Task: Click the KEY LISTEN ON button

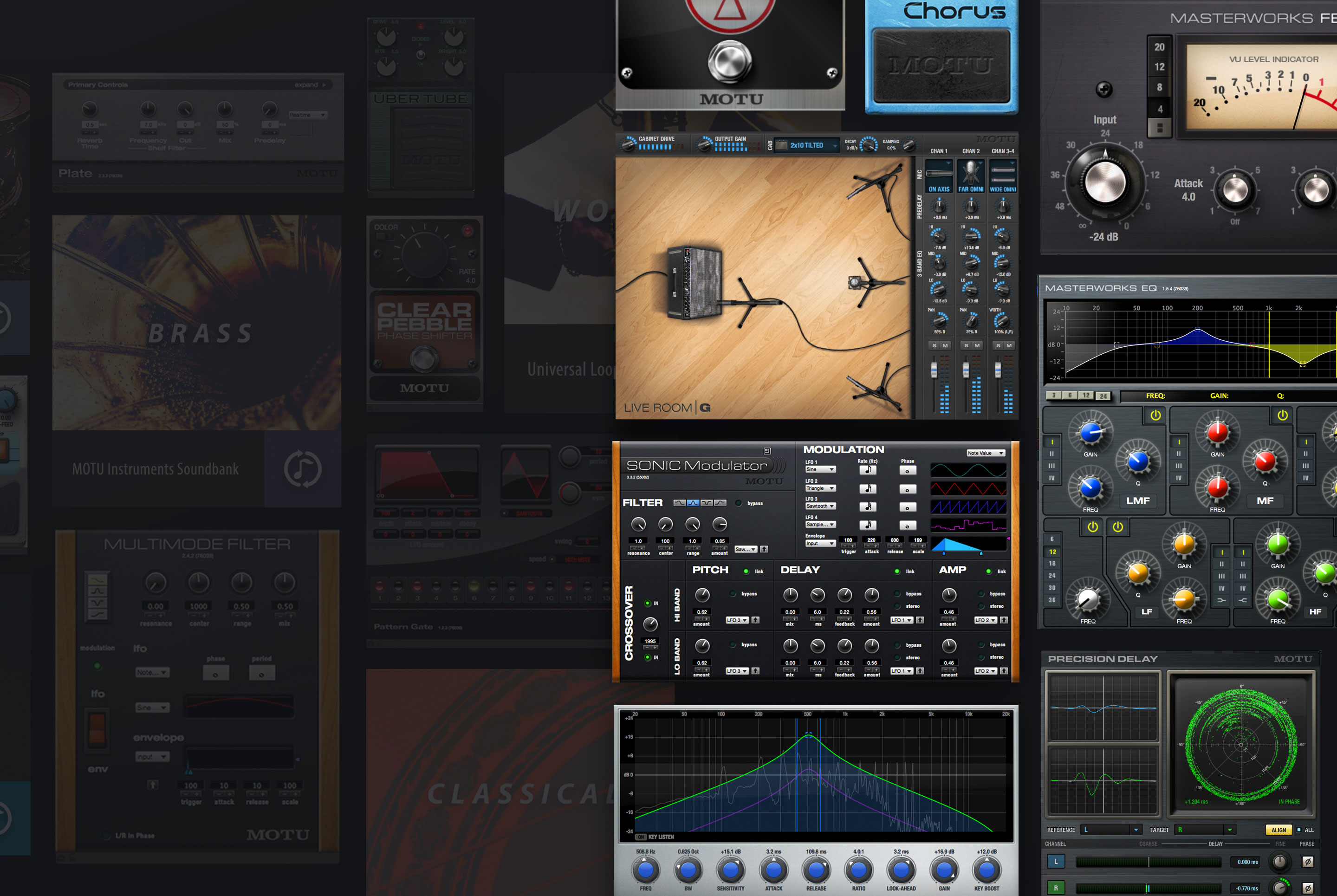Action: point(641,837)
